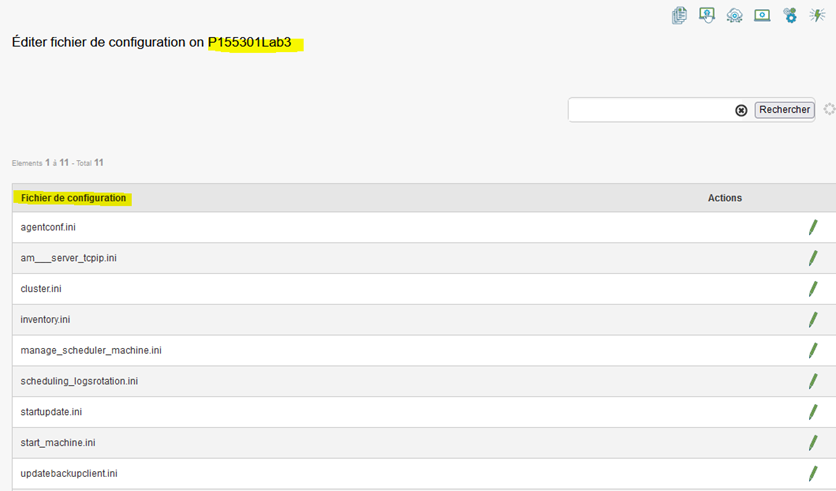Edit agentconf.ini with the pencil icon
Image resolution: width=836 pixels, height=491 pixels.
pos(813,228)
